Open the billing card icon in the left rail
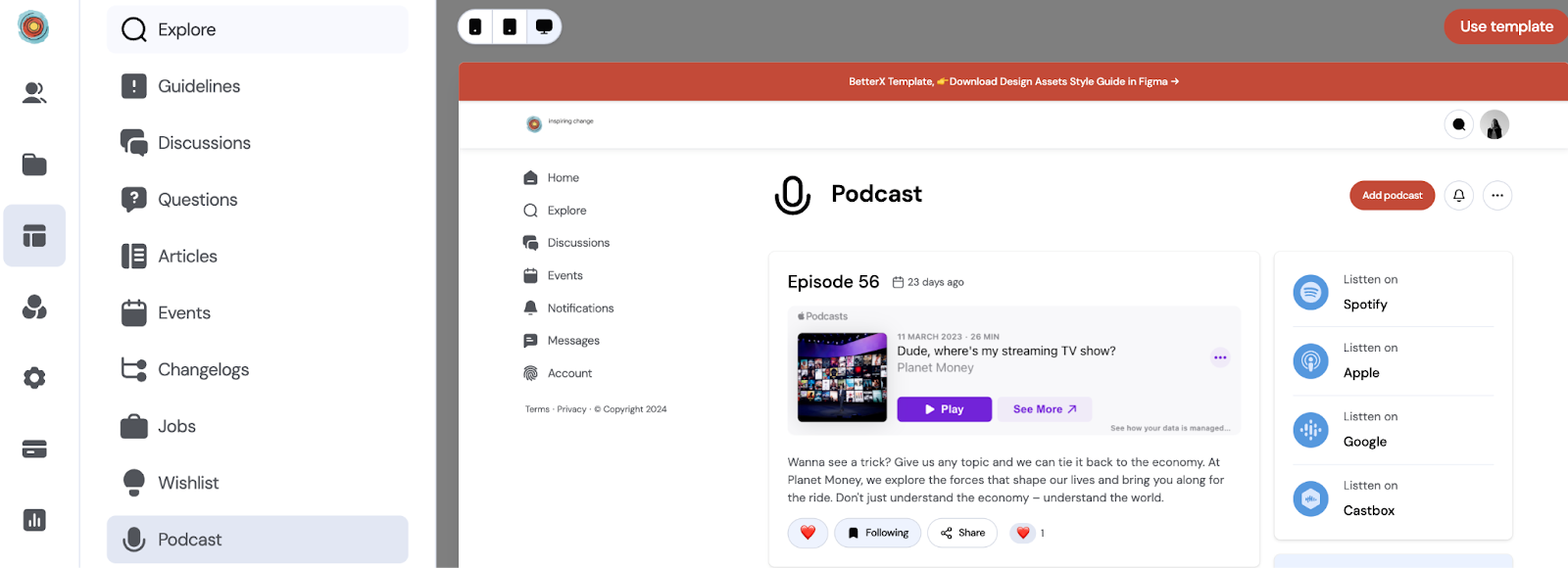 tap(34, 450)
